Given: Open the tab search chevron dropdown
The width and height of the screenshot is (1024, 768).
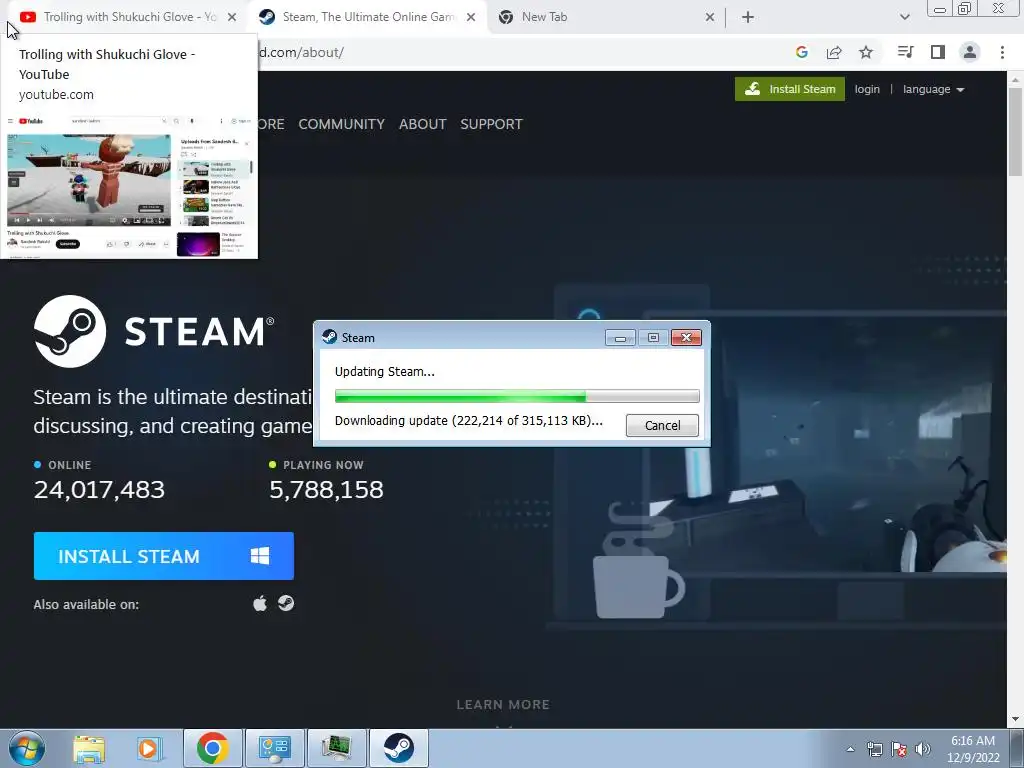Looking at the screenshot, I should 904,17.
